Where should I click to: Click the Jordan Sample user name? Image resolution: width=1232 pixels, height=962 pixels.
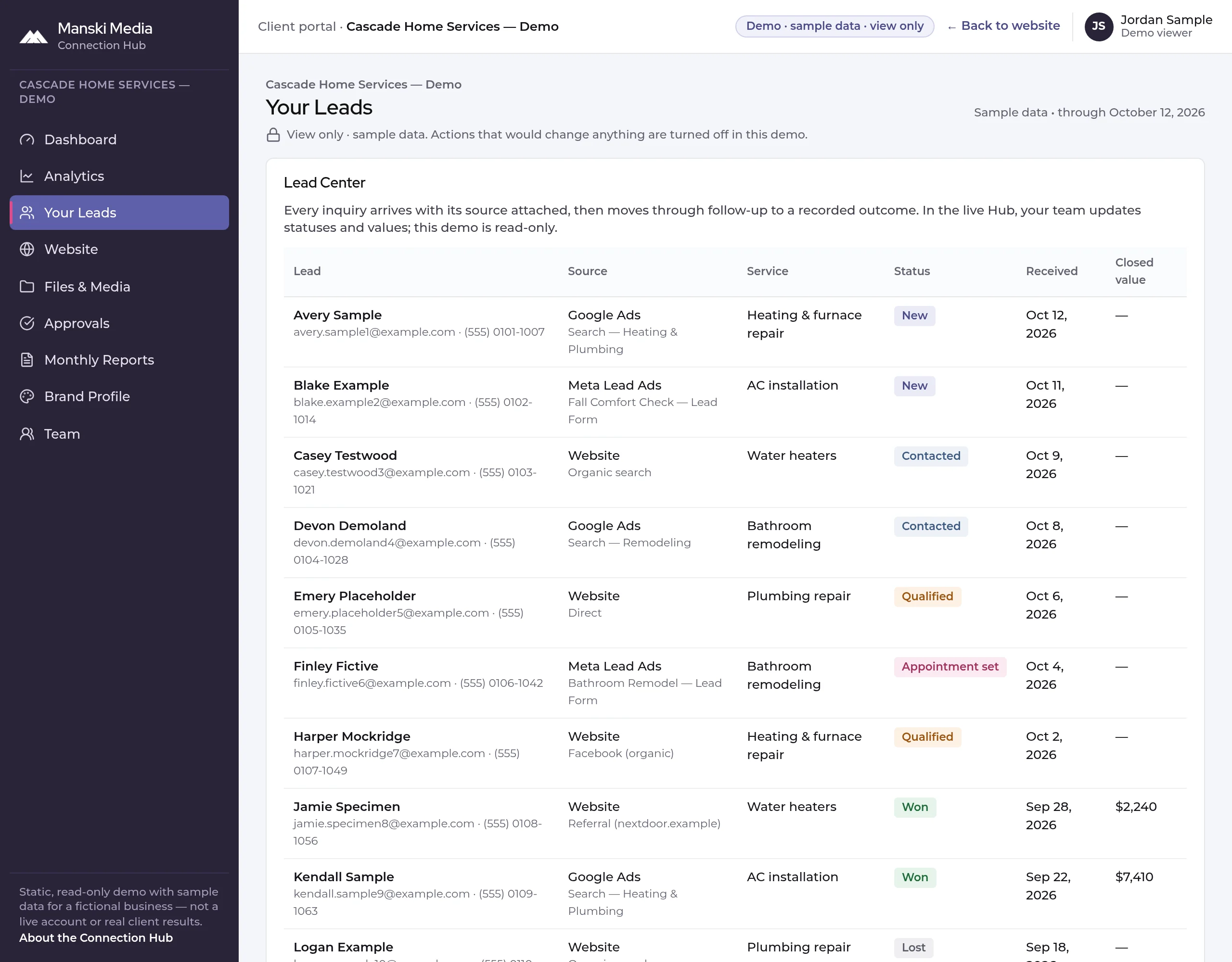tap(1166, 20)
